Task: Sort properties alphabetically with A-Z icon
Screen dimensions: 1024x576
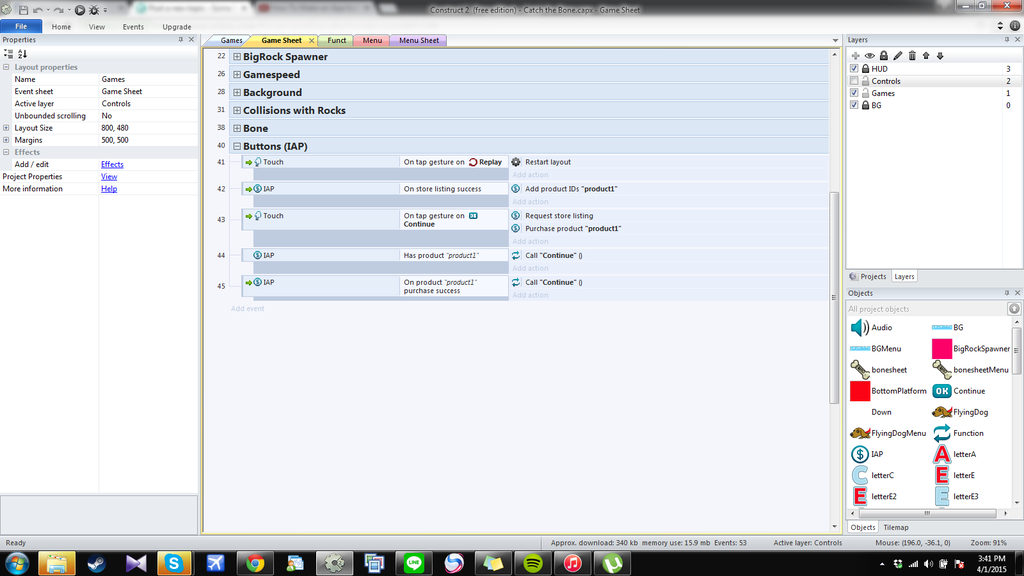Action: (22, 54)
